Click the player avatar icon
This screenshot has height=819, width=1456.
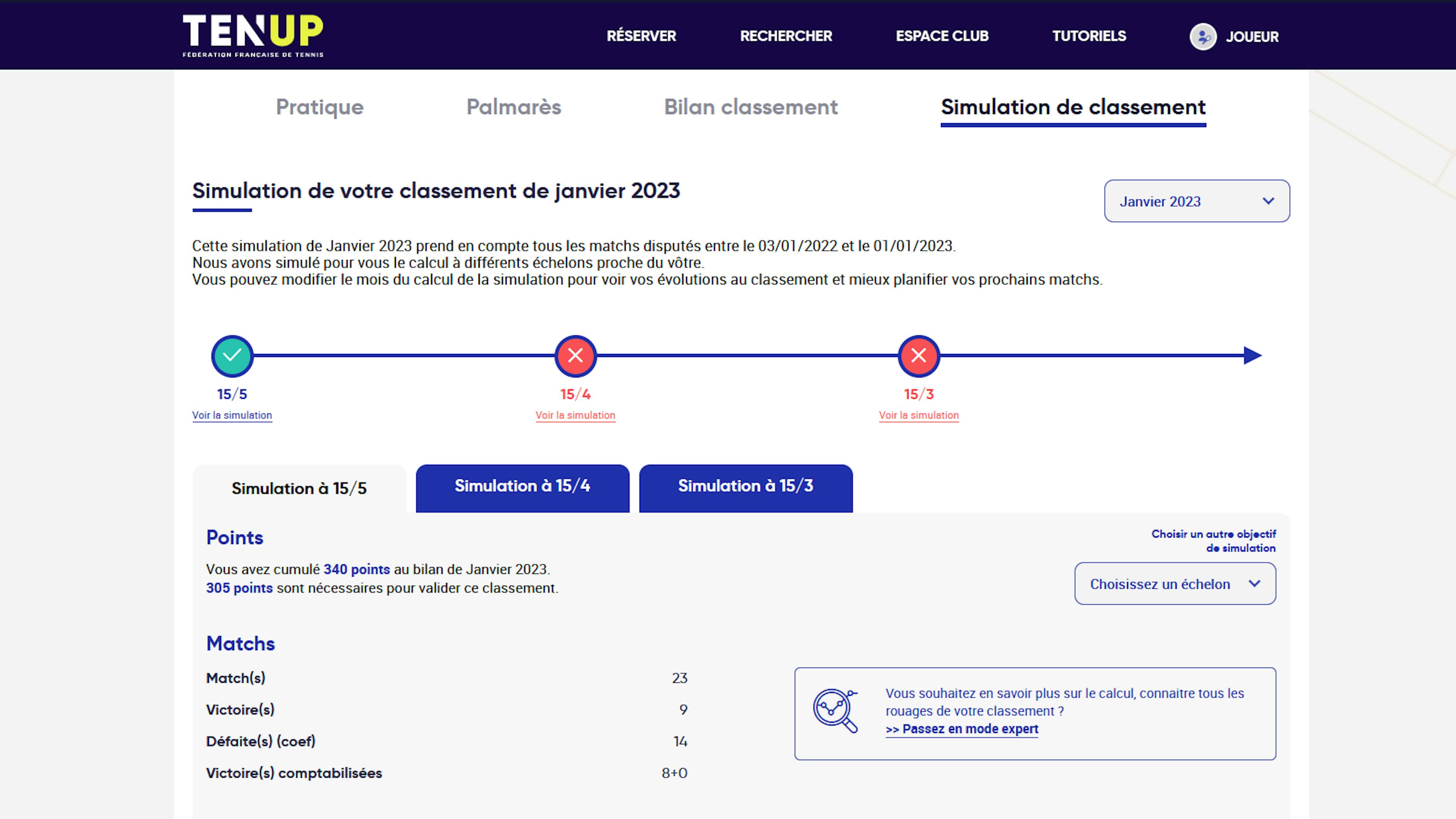[x=1203, y=37]
